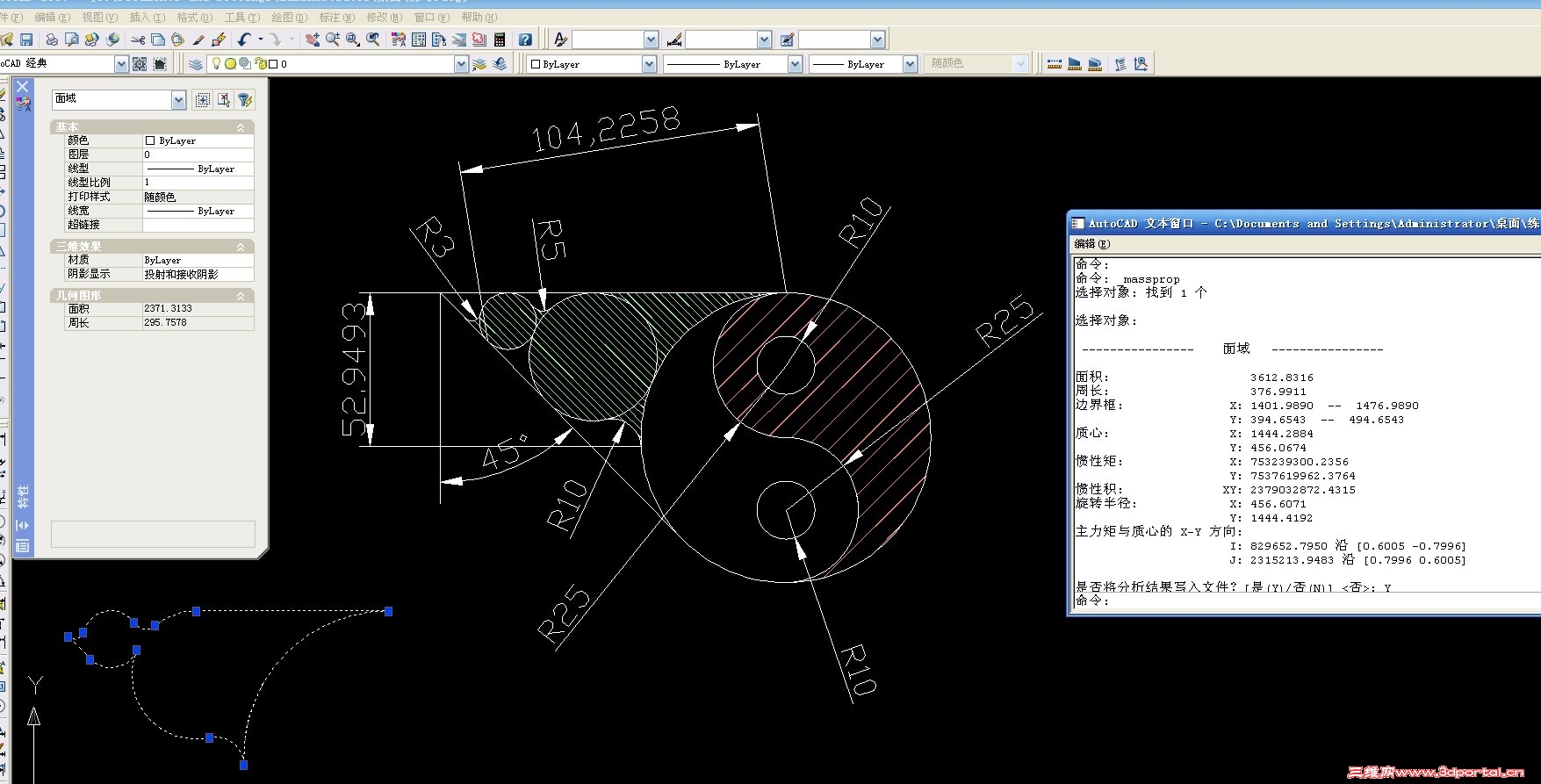Image resolution: width=1541 pixels, height=784 pixels.
Task: Open the object type dropdown showing 面域
Action: pos(178,100)
